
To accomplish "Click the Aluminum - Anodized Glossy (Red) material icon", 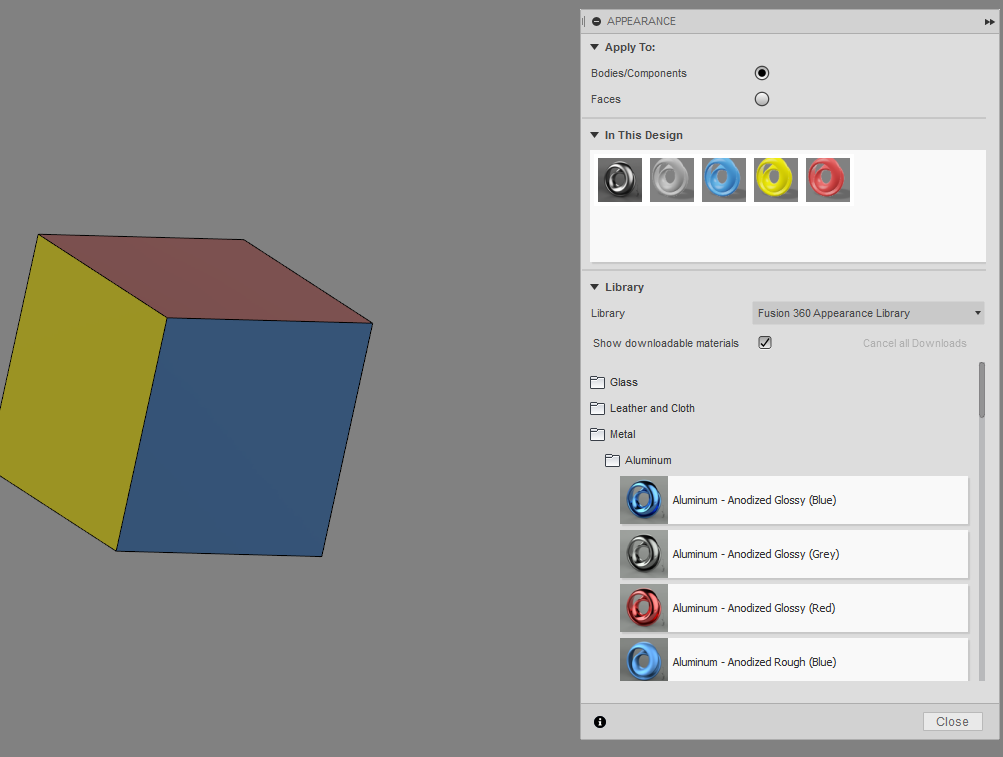I will click(643, 608).
